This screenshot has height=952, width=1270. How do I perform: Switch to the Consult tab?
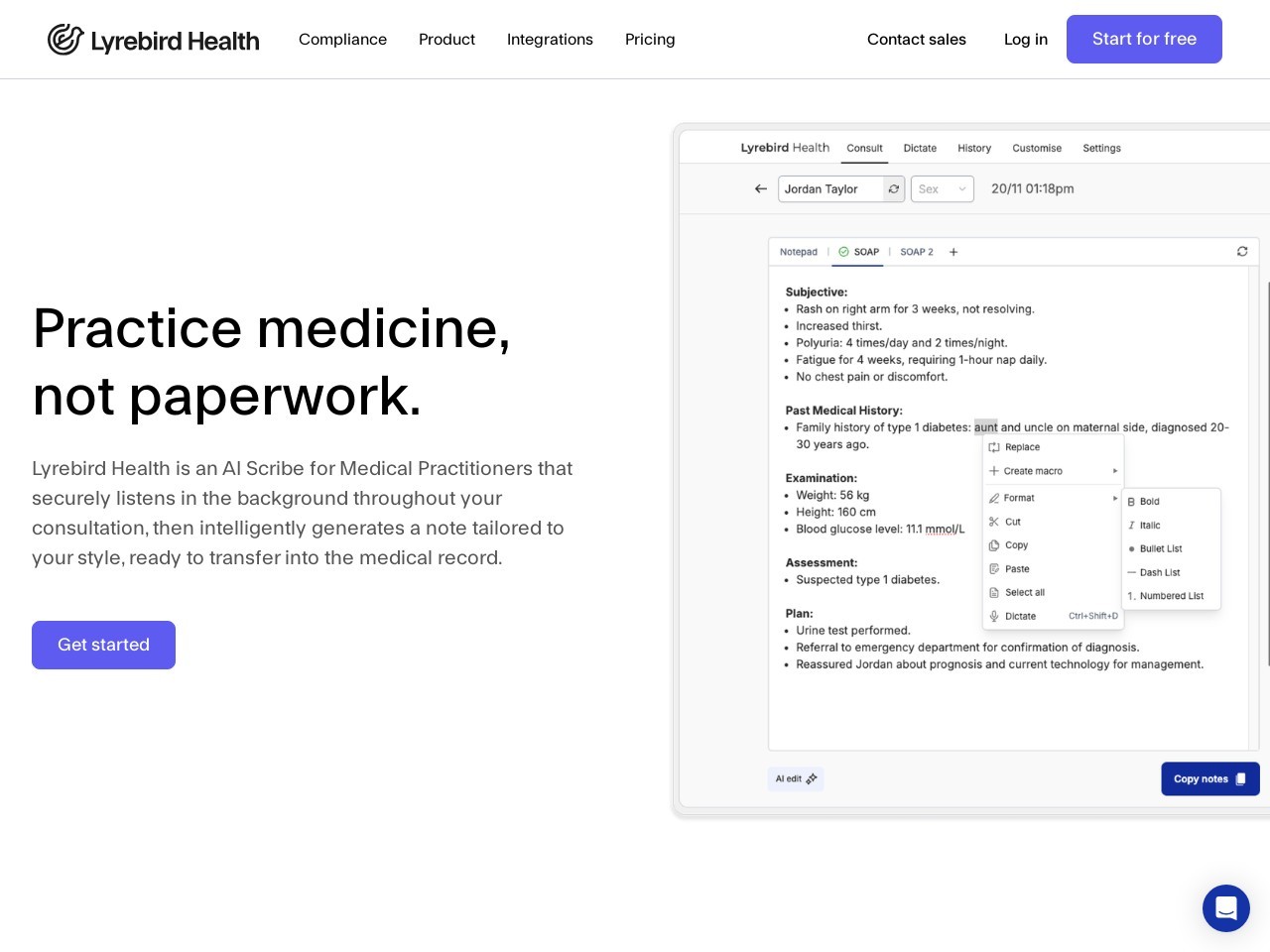click(x=864, y=148)
